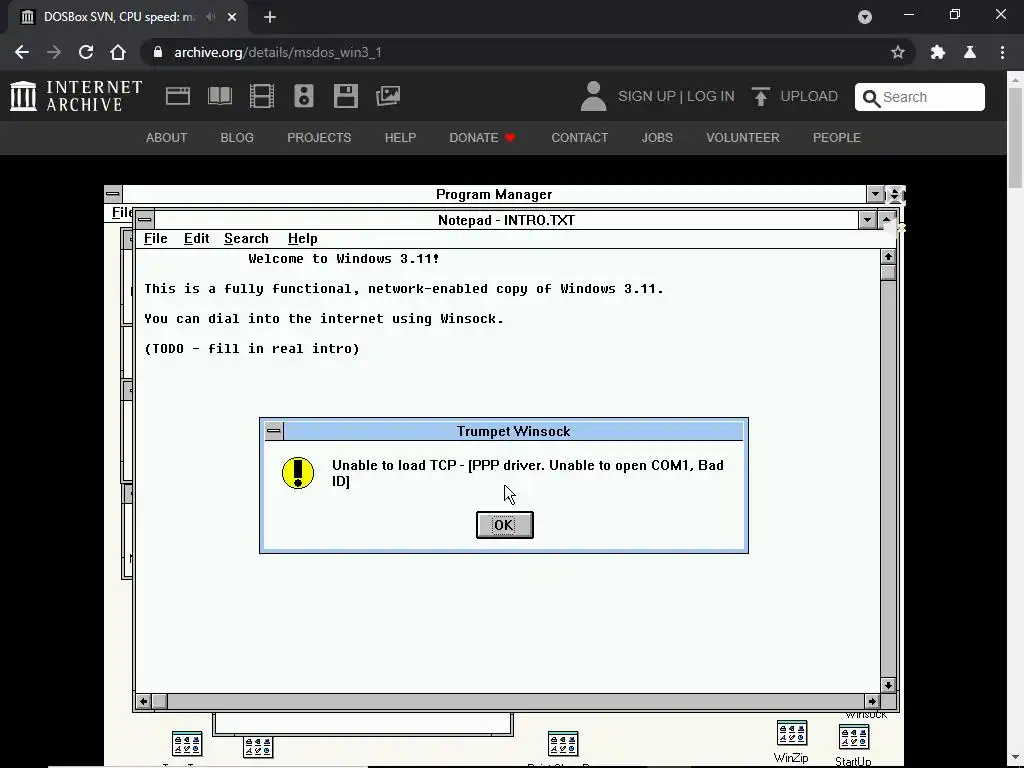
Task: Click the Program Manager title bar
Action: (x=494, y=195)
